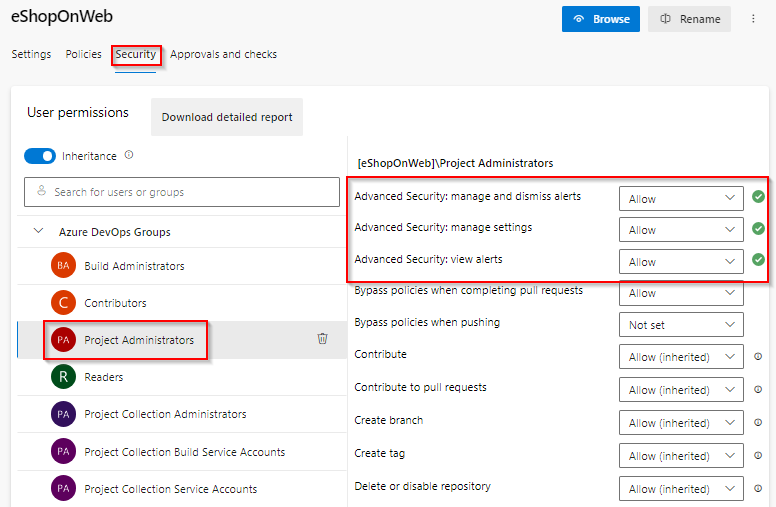The image size is (776, 507).
Task: Toggle the Inheritance switch
Action: pyautogui.click(x=40, y=156)
